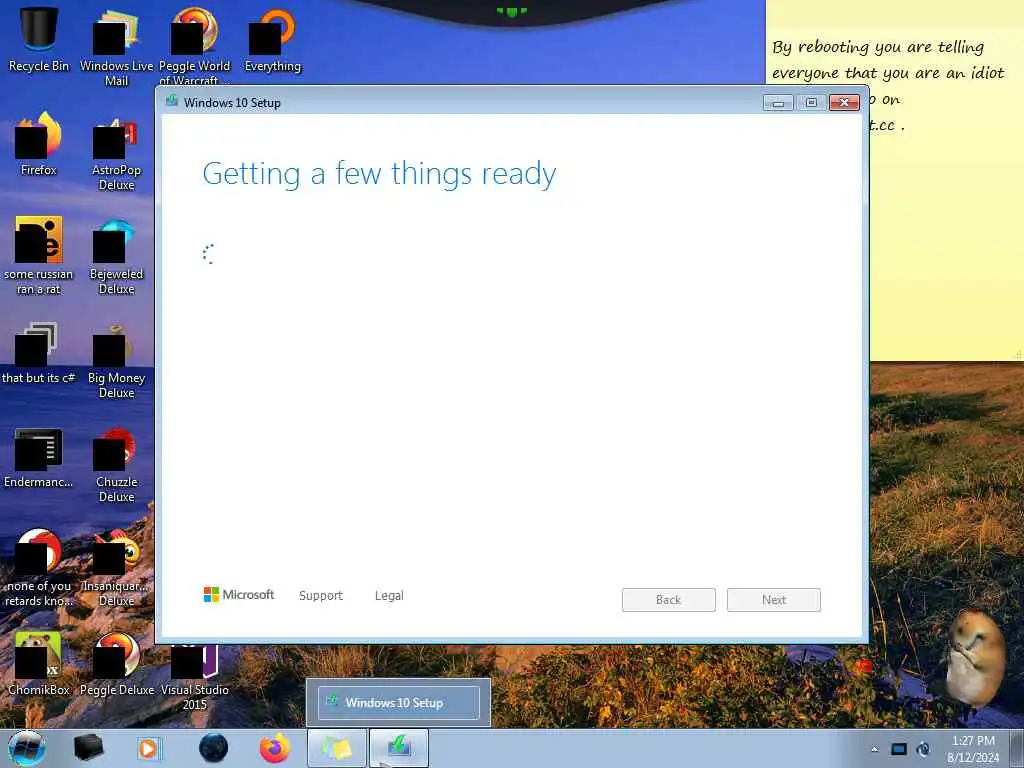This screenshot has width=1024, height=768.
Task: Select the 'some russian ran a rat' icon
Action: pos(39,255)
